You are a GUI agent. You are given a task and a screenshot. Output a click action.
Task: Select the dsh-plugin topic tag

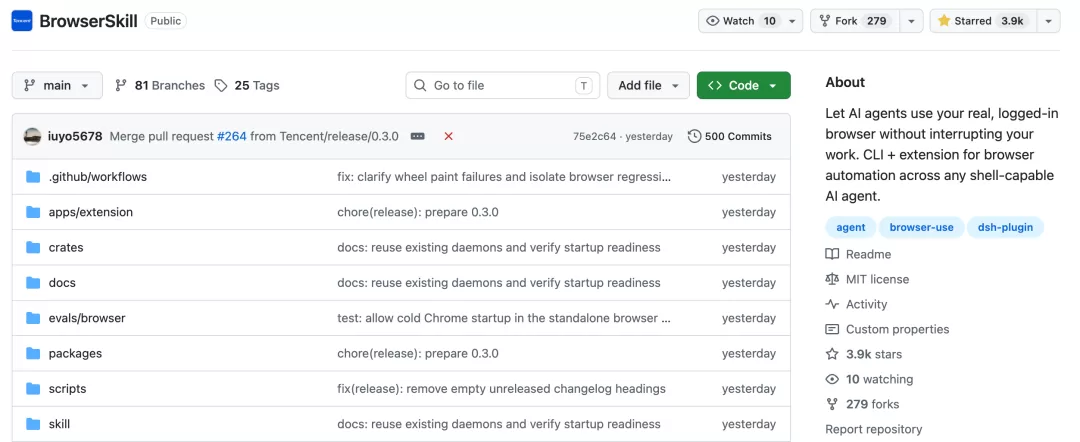[x=1006, y=227]
